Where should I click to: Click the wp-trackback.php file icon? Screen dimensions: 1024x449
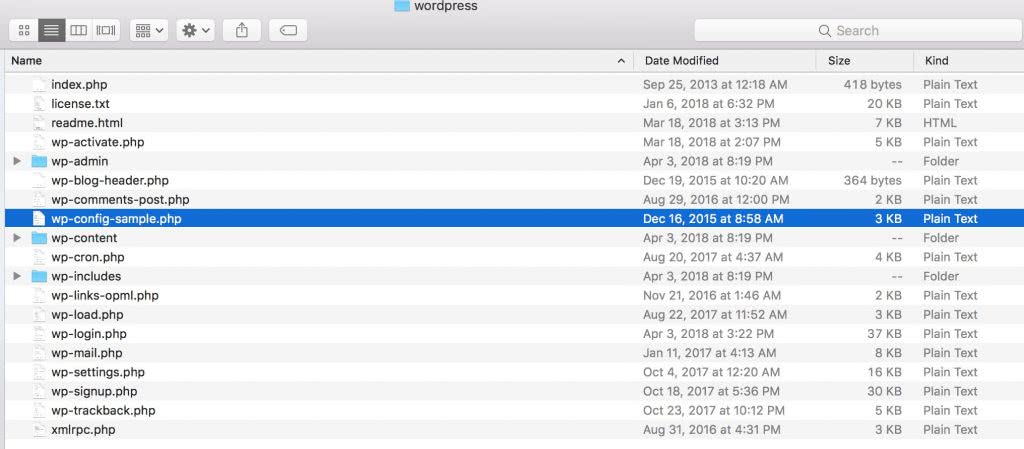(39, 410)
